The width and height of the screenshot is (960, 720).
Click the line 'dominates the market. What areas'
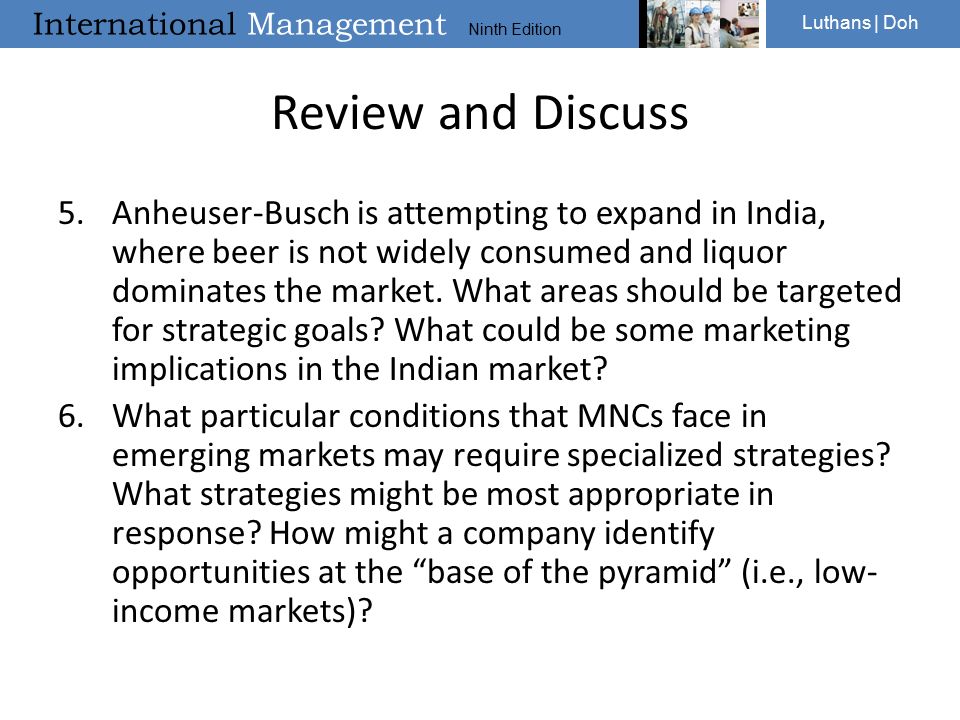pyautogui.click(x=506, y=292)
